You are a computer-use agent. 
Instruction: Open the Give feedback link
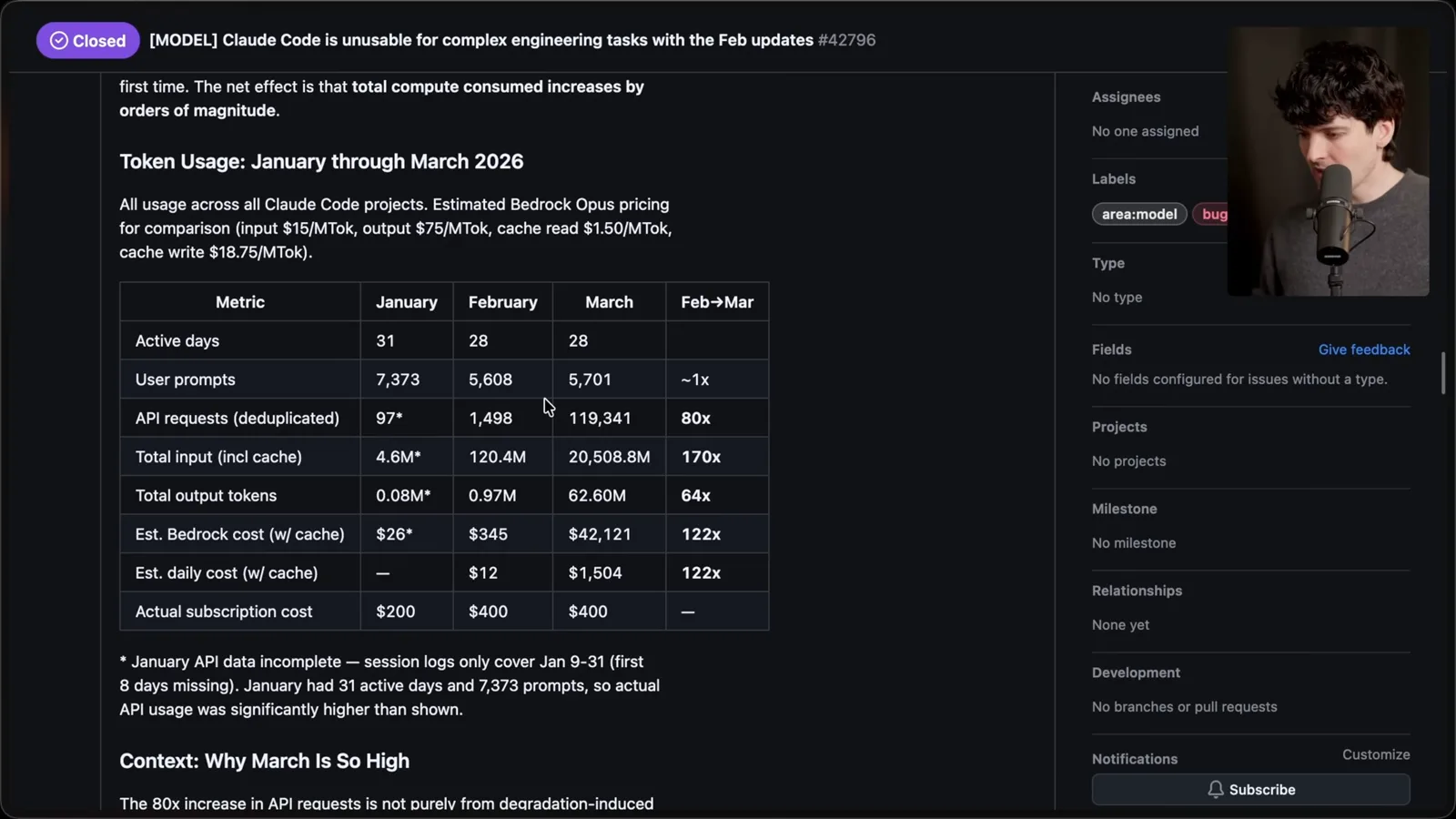(x=1364, y=349)
